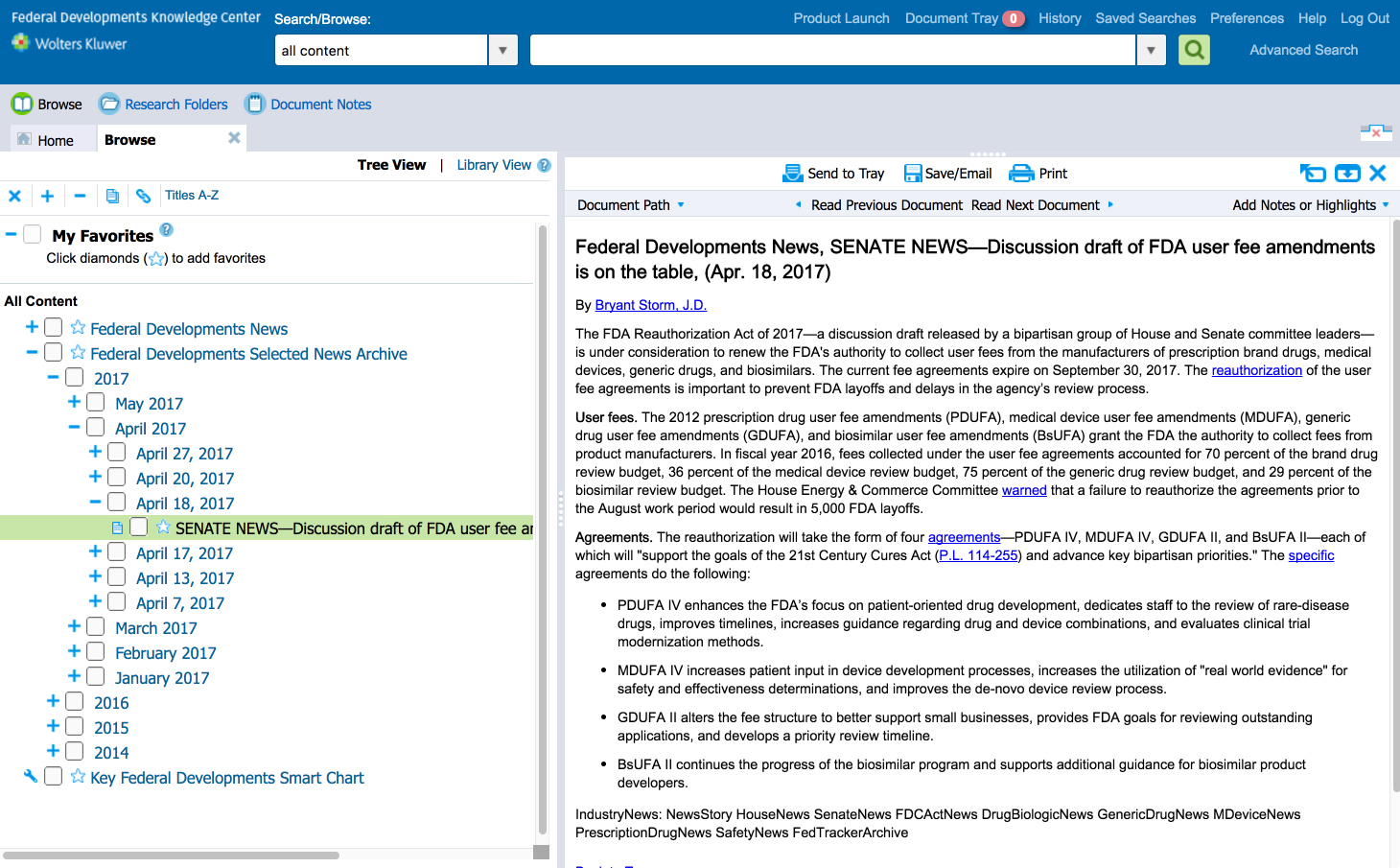Image resolution: width=1400 pixels, height=868 pixels.
Task: Click the copy documents icon in tree toolbar
Action: pyautogui.click(x=112, y=196)
